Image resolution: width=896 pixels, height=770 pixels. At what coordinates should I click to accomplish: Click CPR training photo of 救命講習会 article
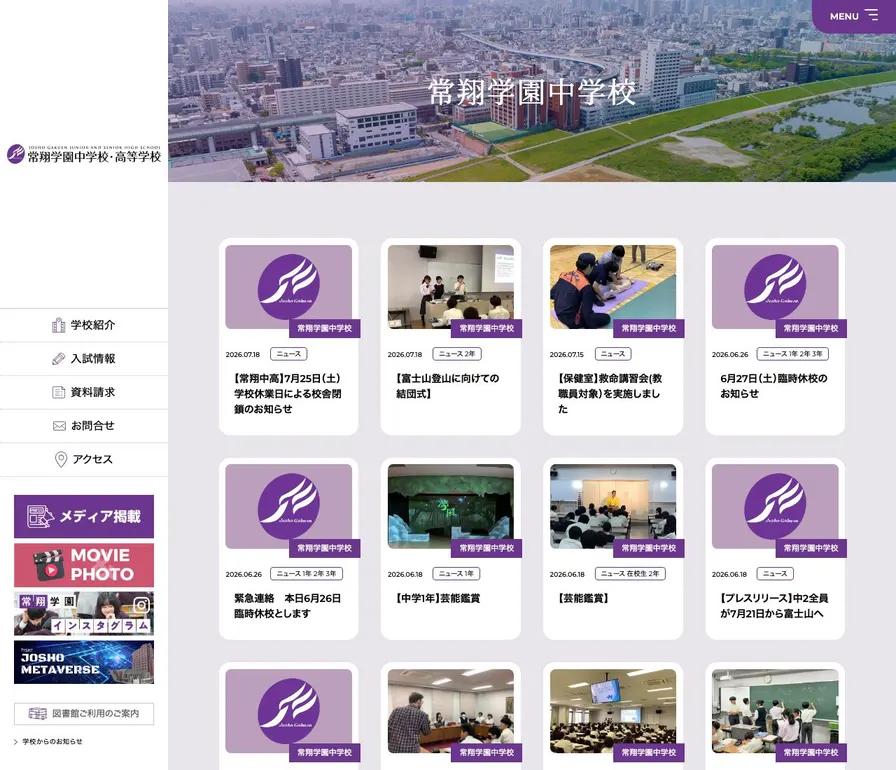tap(613, 287)
